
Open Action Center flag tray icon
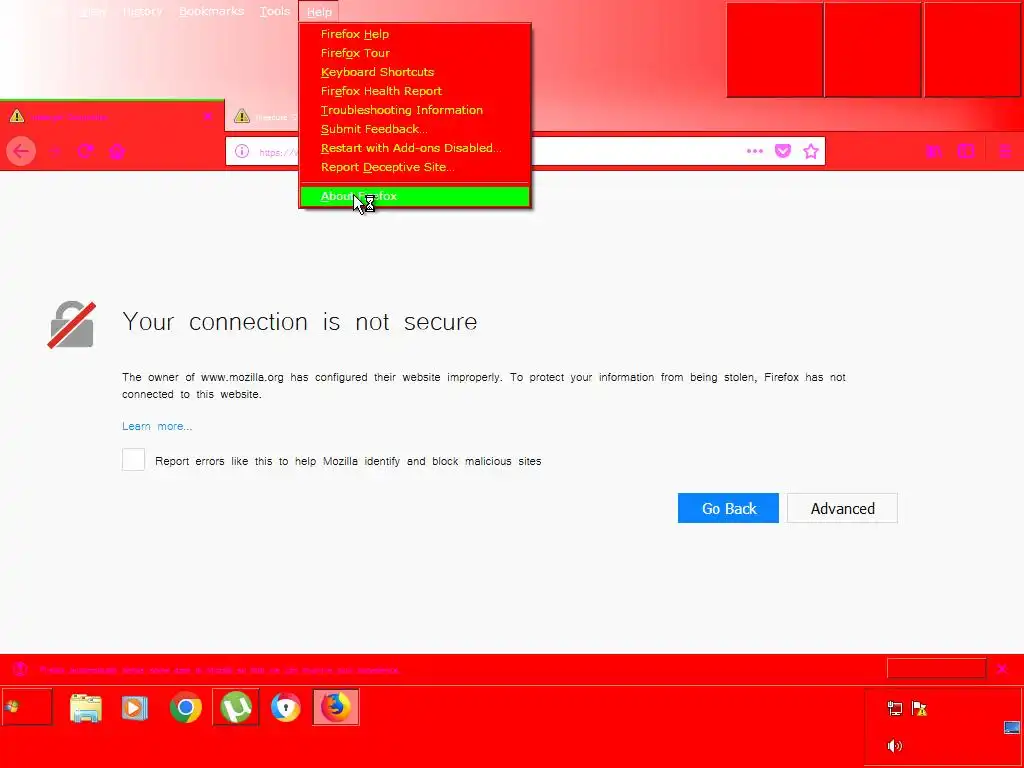[x=920, y=708]
